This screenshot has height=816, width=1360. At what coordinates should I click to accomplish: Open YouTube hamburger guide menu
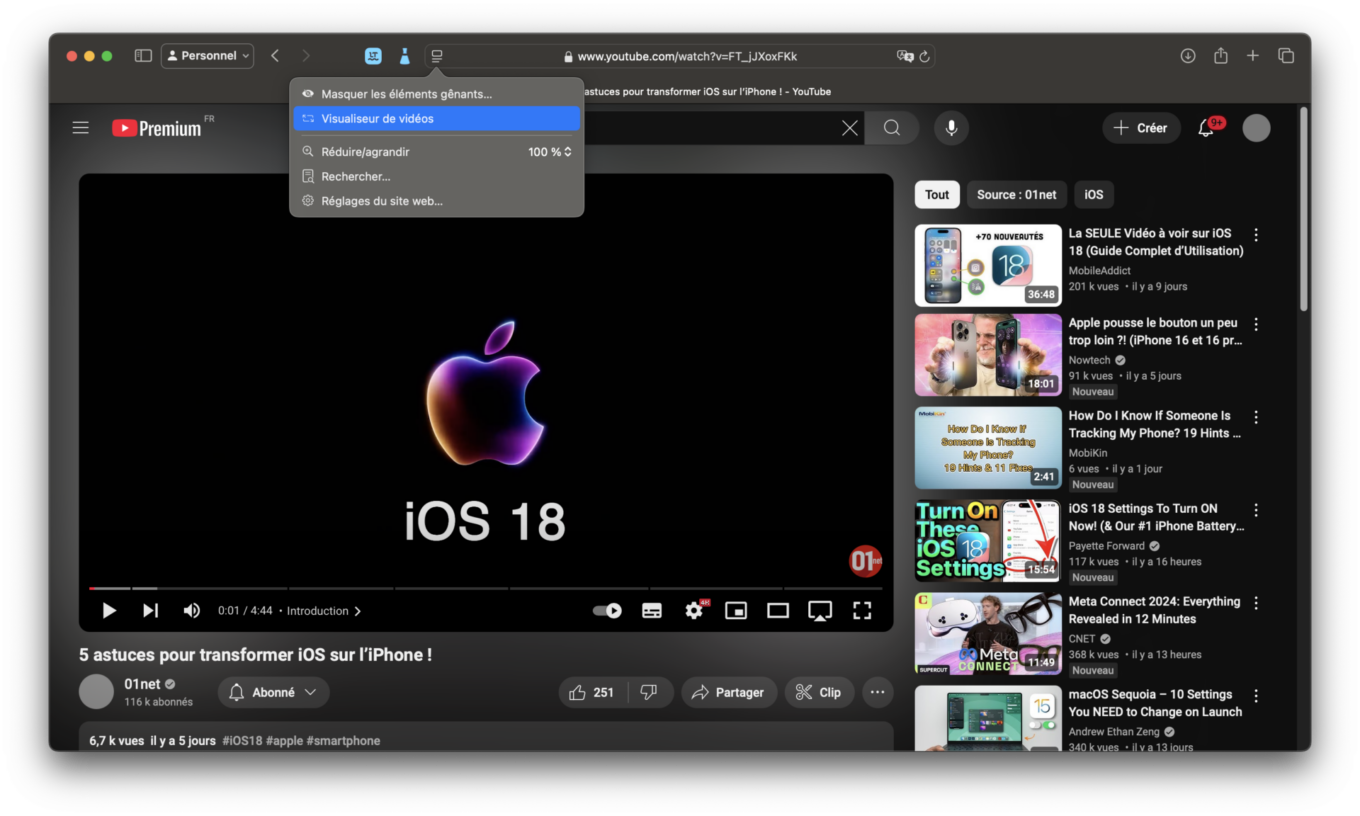(x=80, y=128)
